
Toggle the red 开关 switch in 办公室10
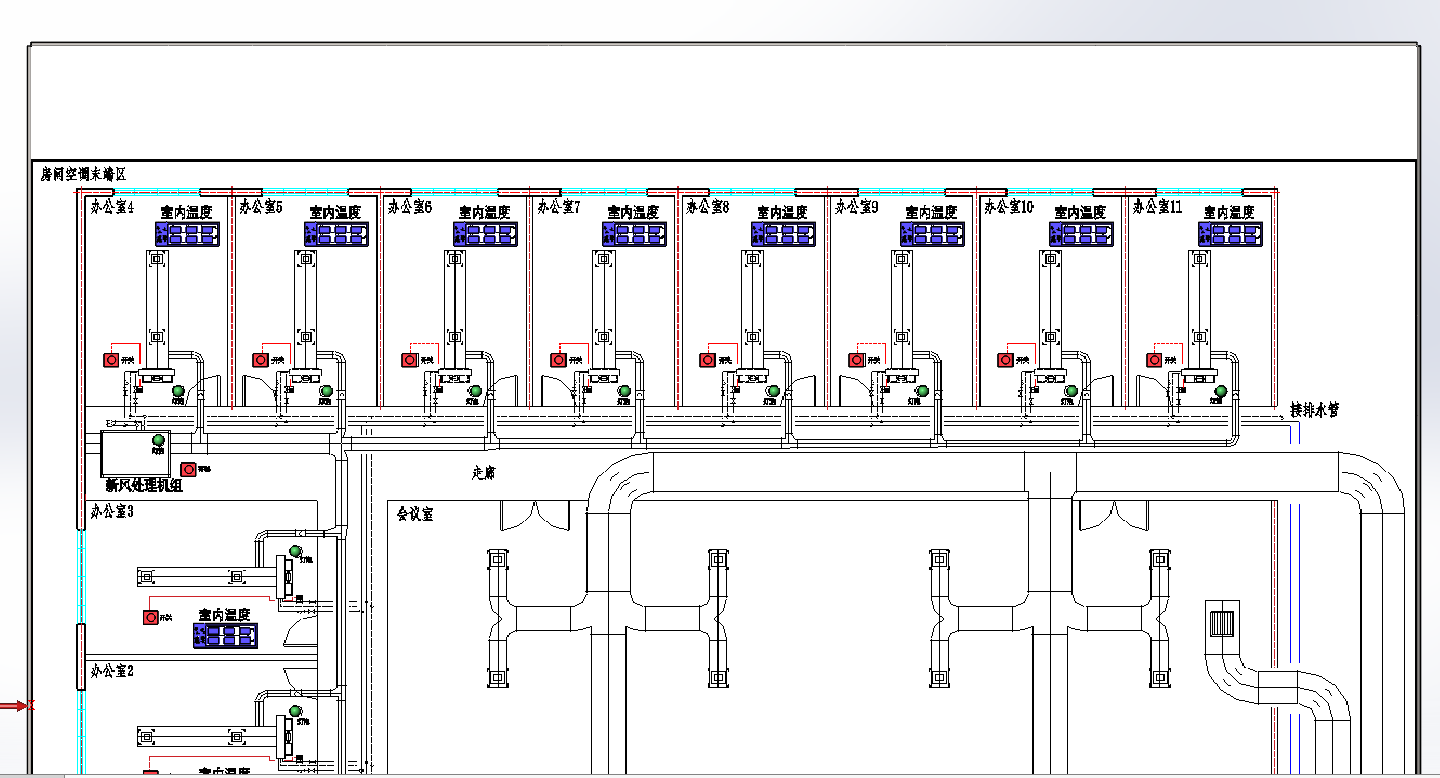tap(1006, 359)
